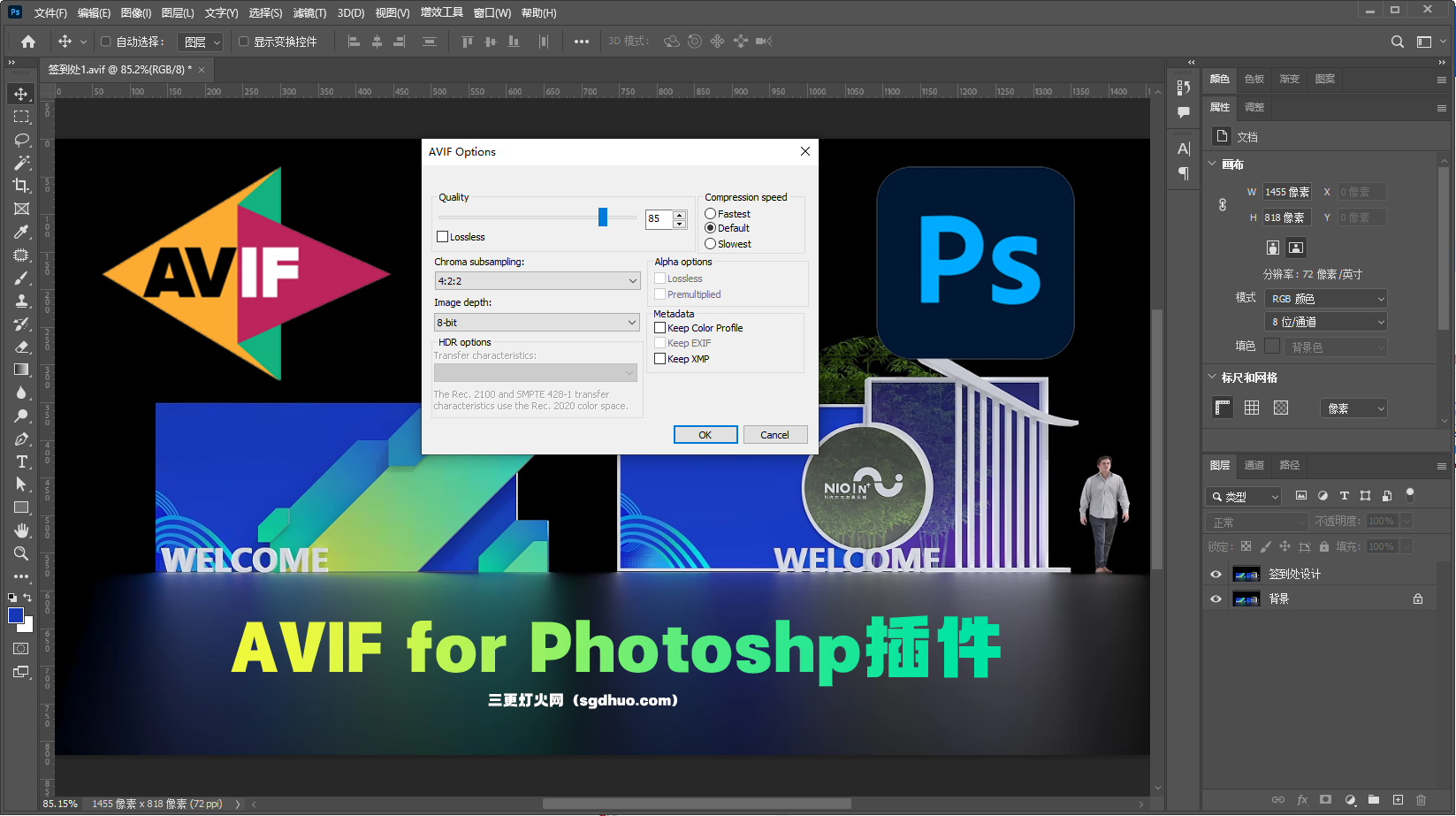Viewport: 1456px width, 816px height.
Task: Delete layer with trash icon
Action: [x=1422, y=800]
